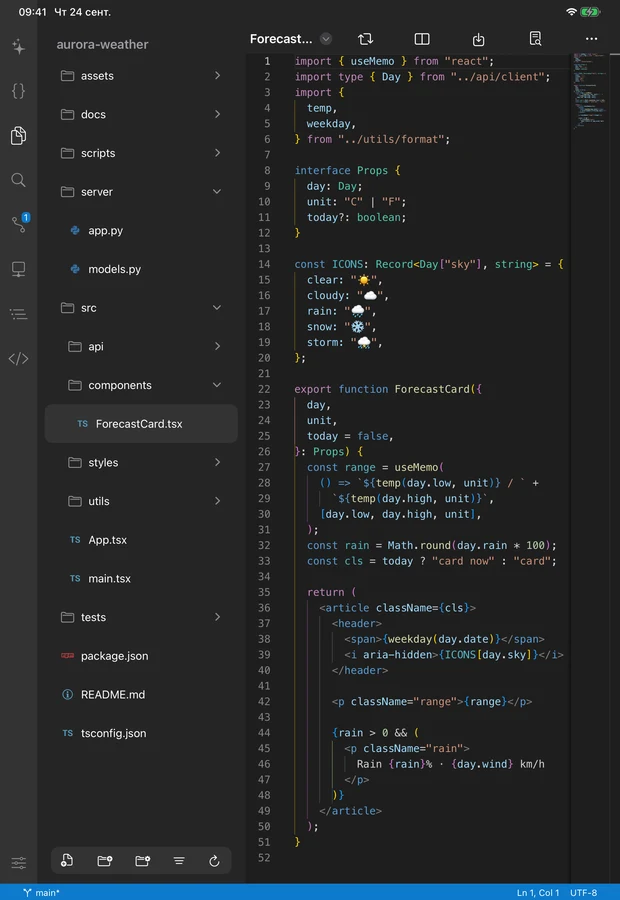Click line number 22 in gutter
This screenshot has width=620, height=900.
264,389
